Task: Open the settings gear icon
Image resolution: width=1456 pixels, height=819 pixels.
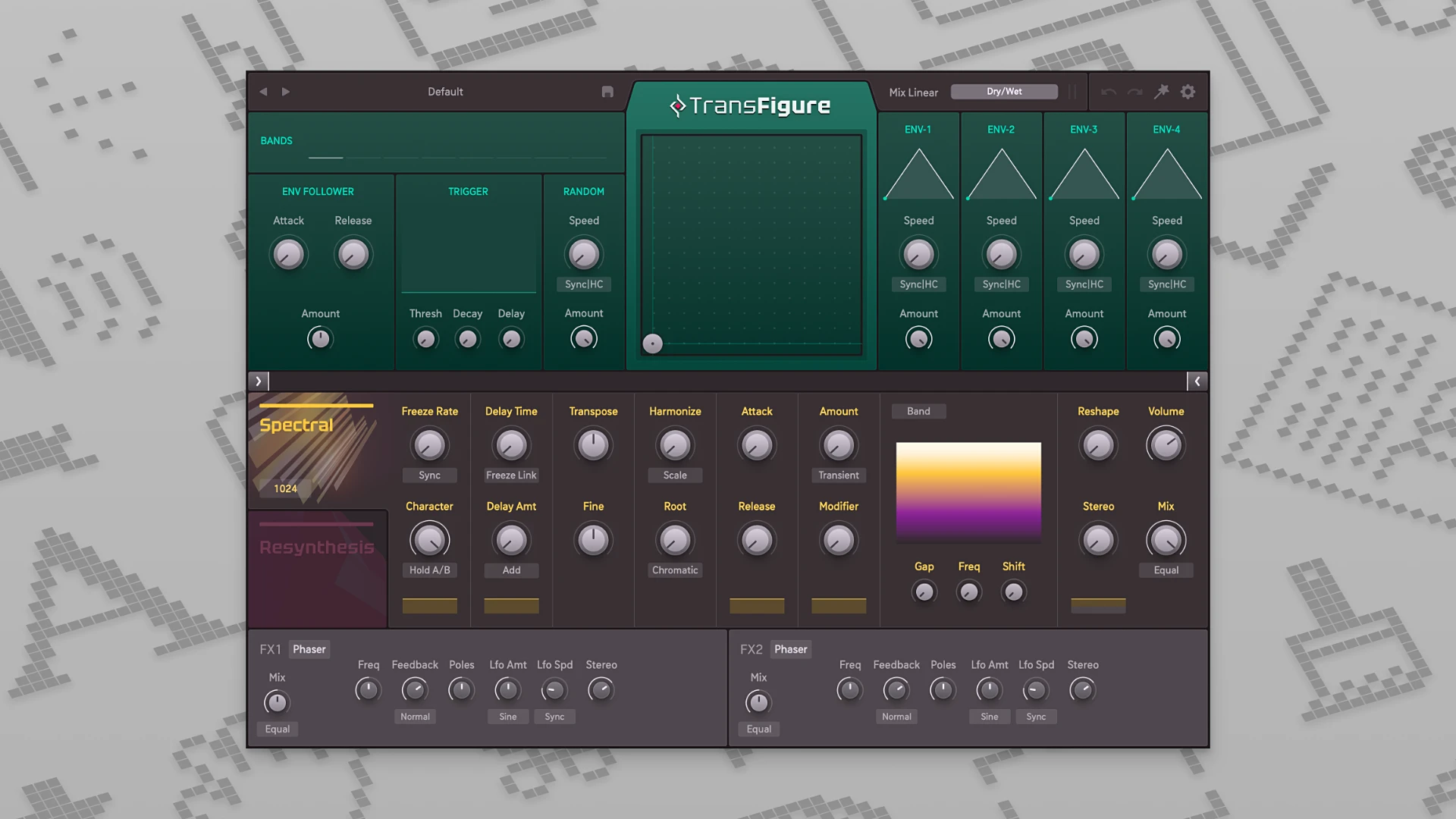Action: pos(1188,92)
